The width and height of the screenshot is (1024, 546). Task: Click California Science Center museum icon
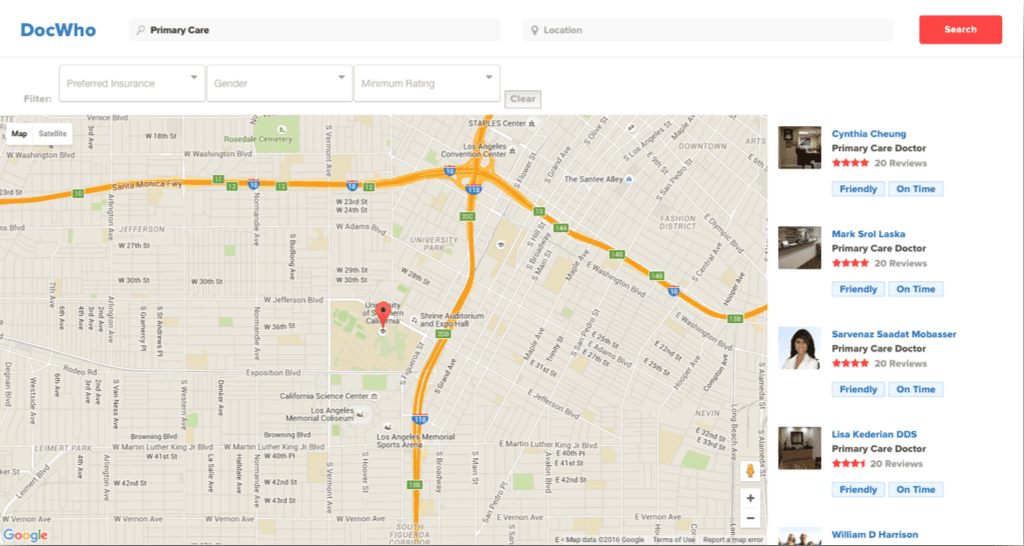pyautogui.click(x=374, y=396)
